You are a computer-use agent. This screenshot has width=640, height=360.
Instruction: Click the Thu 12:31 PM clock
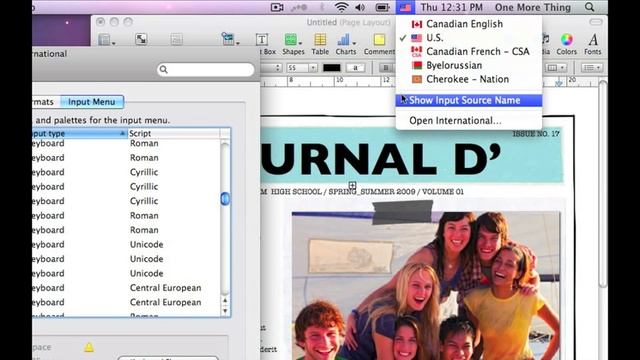click(451, 7)
